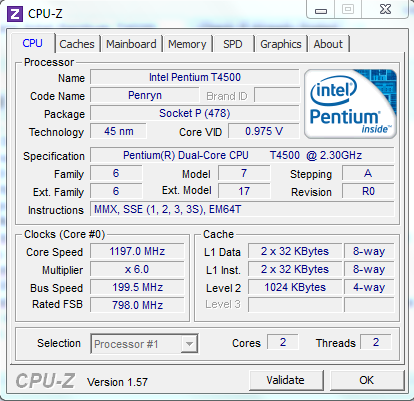Click the Core Speed value field
Image resolution: width=414 pixels, height=401 pixels.
[137, 251]
